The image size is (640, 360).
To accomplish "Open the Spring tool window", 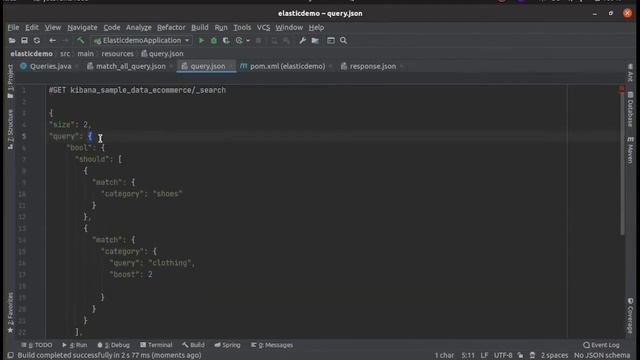I will click(227, 345).
